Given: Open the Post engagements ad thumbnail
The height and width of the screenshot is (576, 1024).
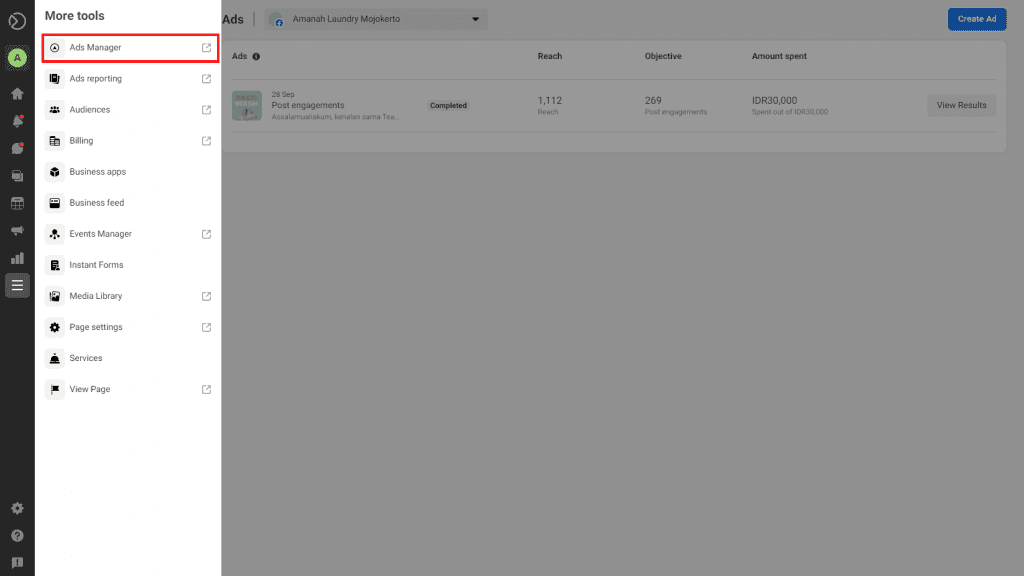Looking at the screenshot, I should (x=247, y=106).
